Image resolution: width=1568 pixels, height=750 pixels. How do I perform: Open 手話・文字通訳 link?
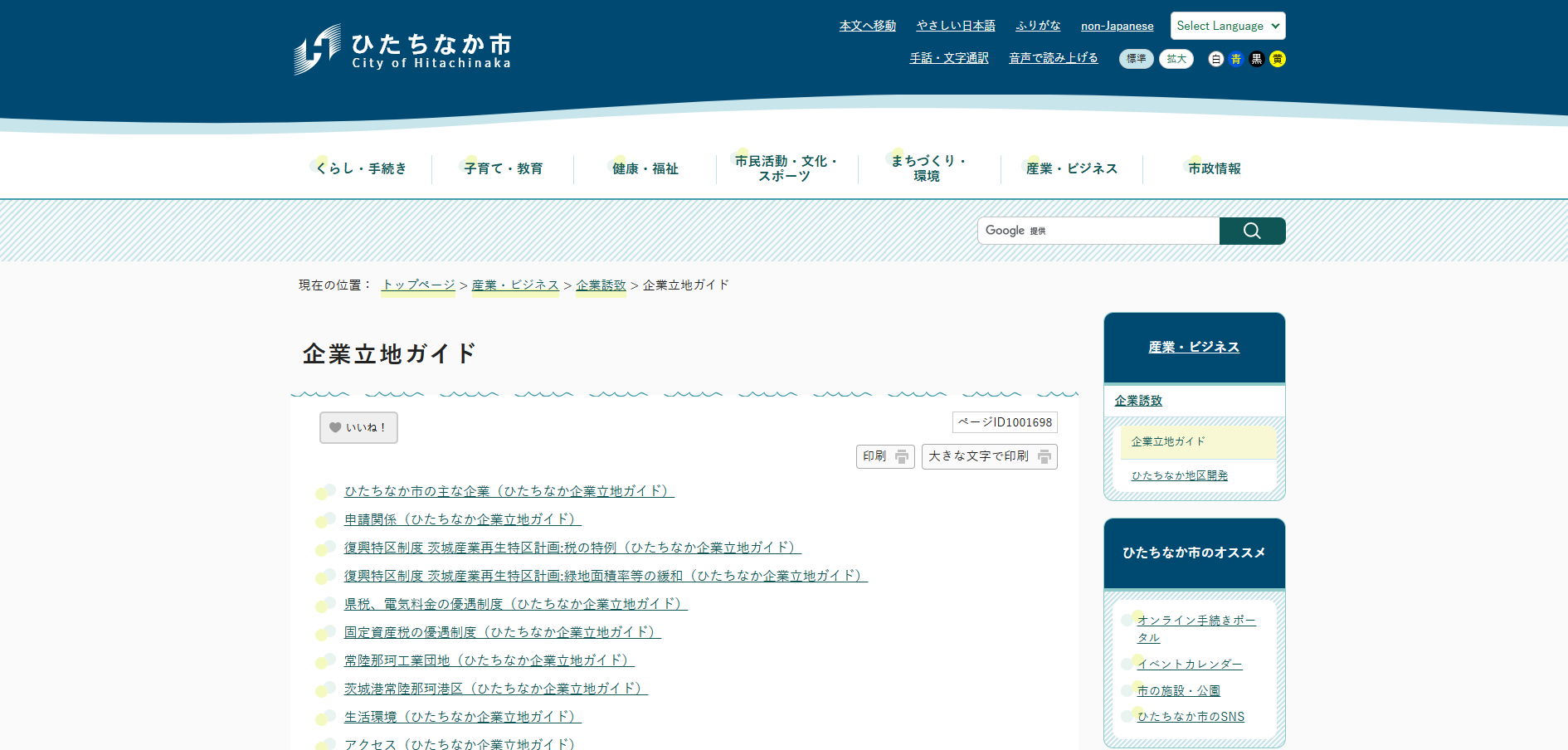click(949, 58)
